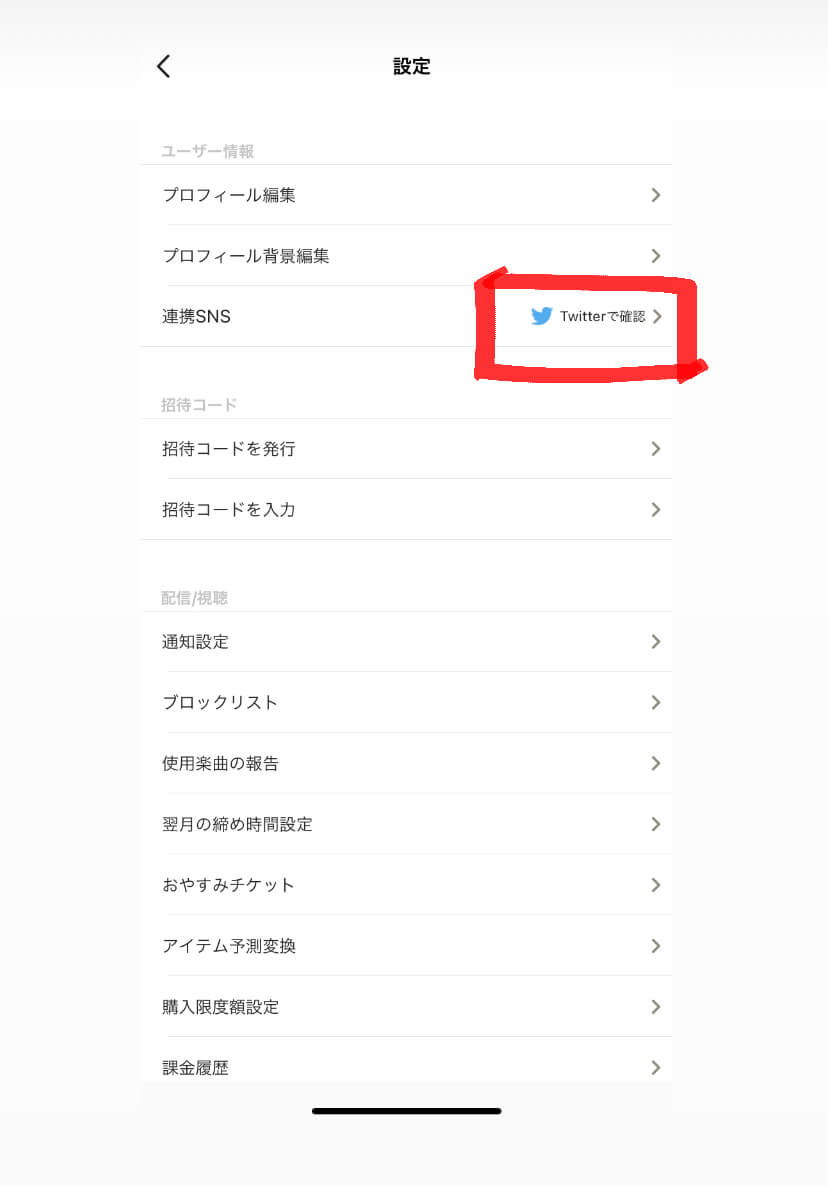The image size is (828, 1186).
Task: Tap chevron beside 課金履歴
Action: (656, 1067)
